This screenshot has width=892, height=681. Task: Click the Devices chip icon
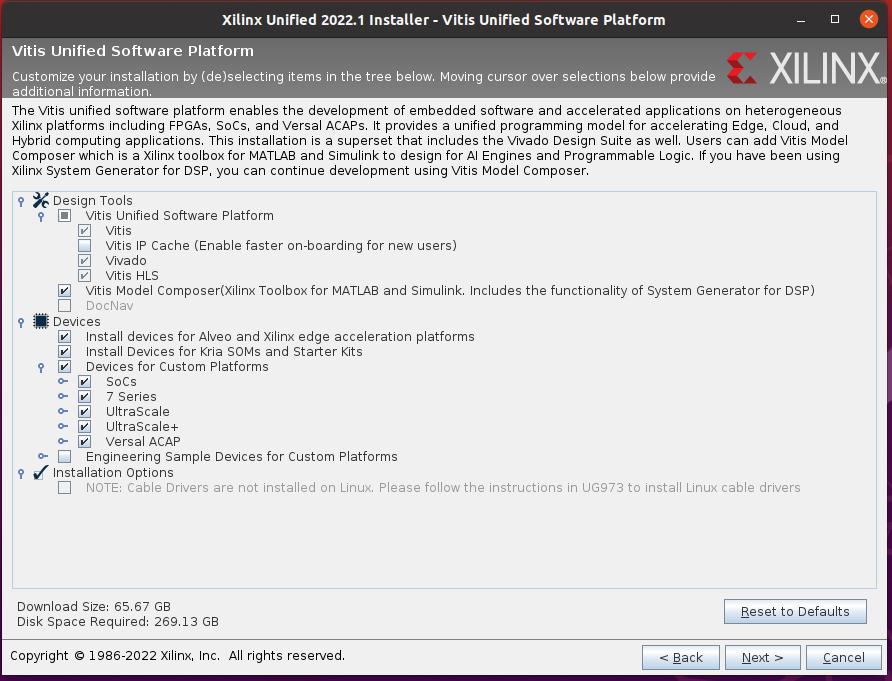click(x=40, y=321)
